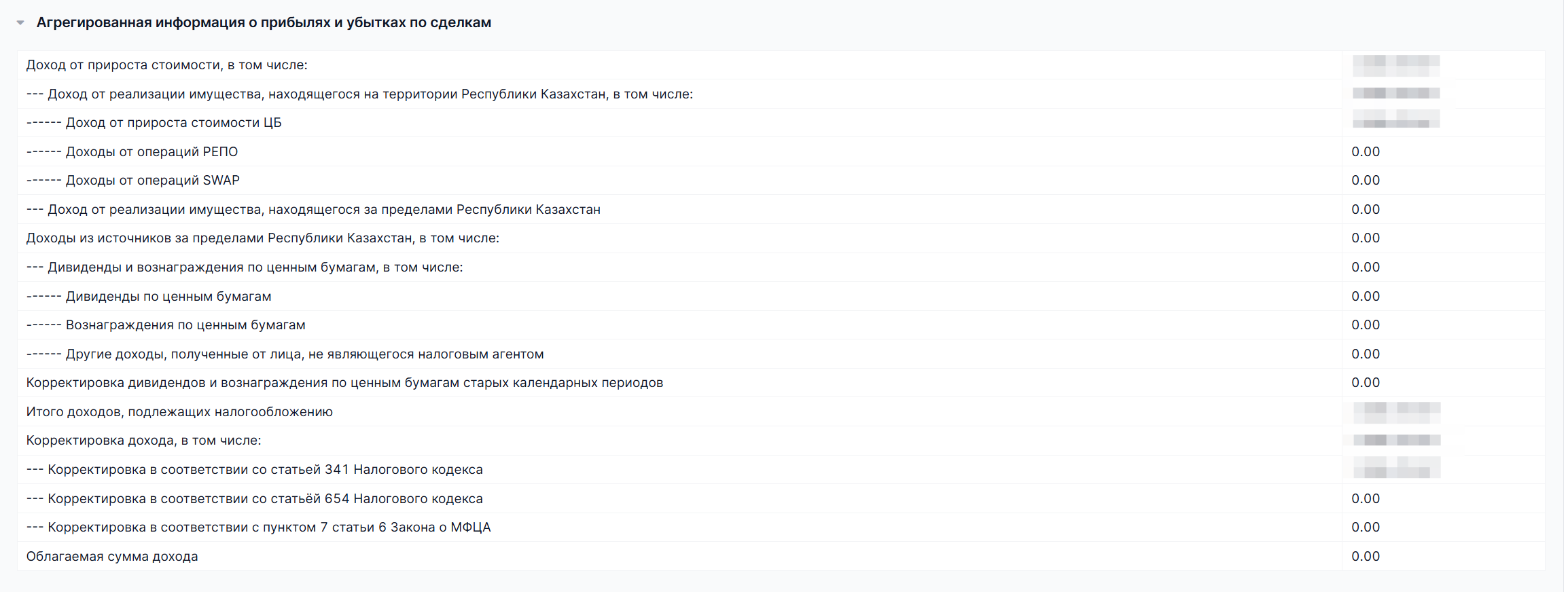Click the 'Другие доходы' from non-tax-agent row label

point(304,354)
